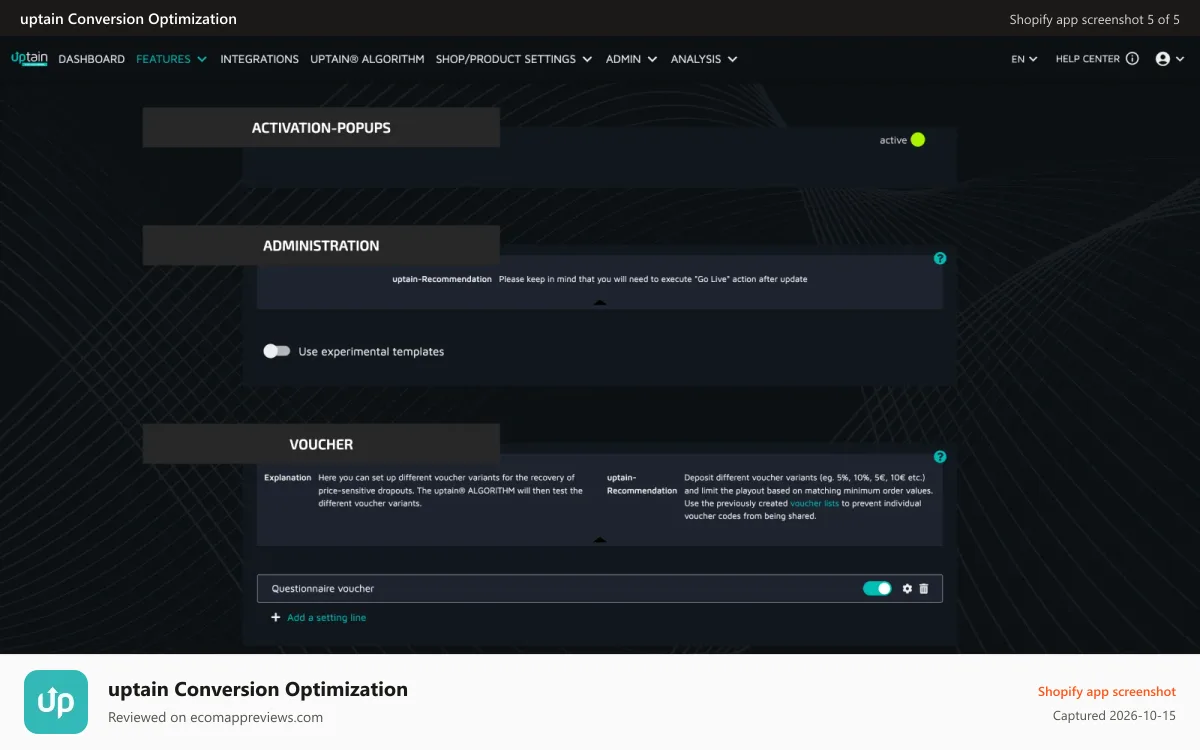
Task: Delete Questionnaire voucher with trash icon
Action: [923, 589]
